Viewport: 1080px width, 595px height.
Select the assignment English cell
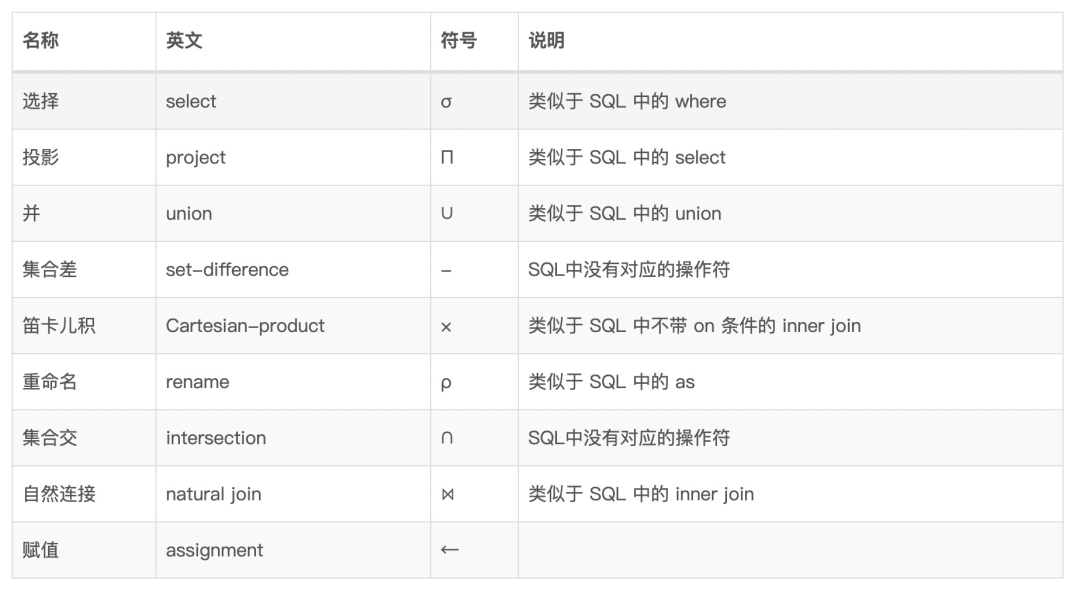point(214,550)
